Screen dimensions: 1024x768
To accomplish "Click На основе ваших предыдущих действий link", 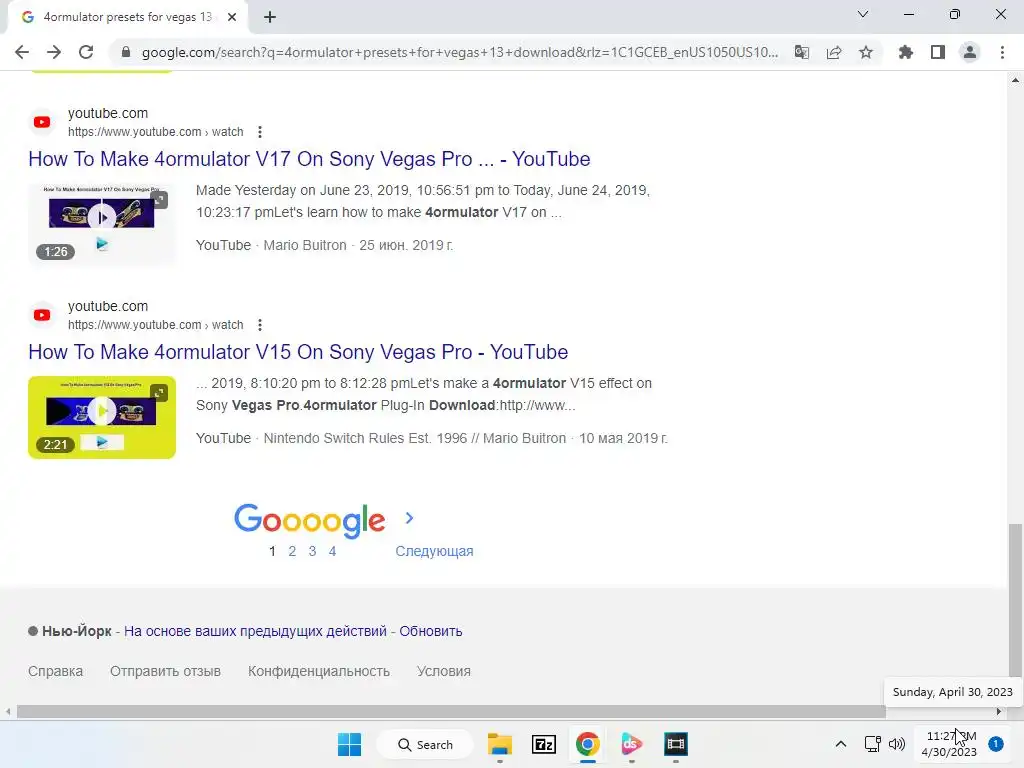I will pos(255,631).
